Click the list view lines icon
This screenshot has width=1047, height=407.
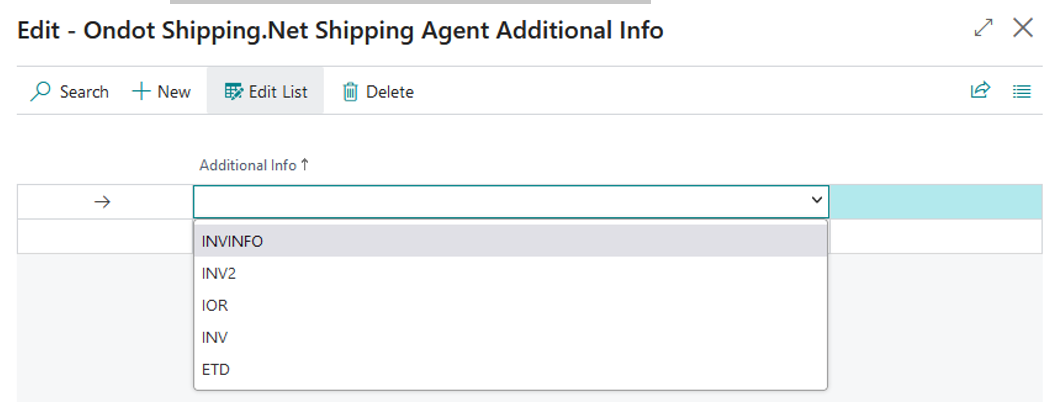[x=1022, y=91]
